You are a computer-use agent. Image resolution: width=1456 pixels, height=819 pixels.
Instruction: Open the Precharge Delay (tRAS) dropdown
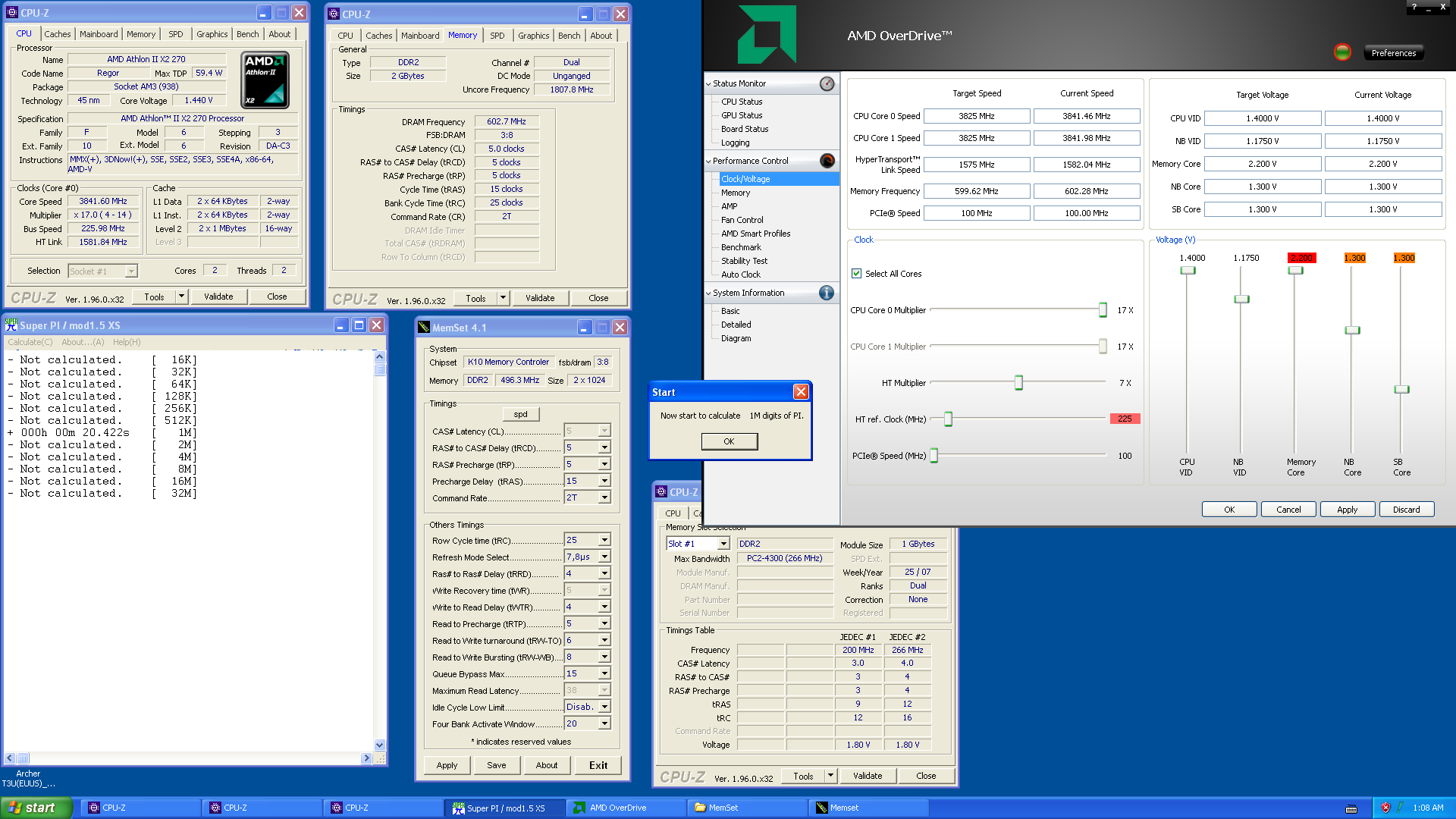[604, 481]
